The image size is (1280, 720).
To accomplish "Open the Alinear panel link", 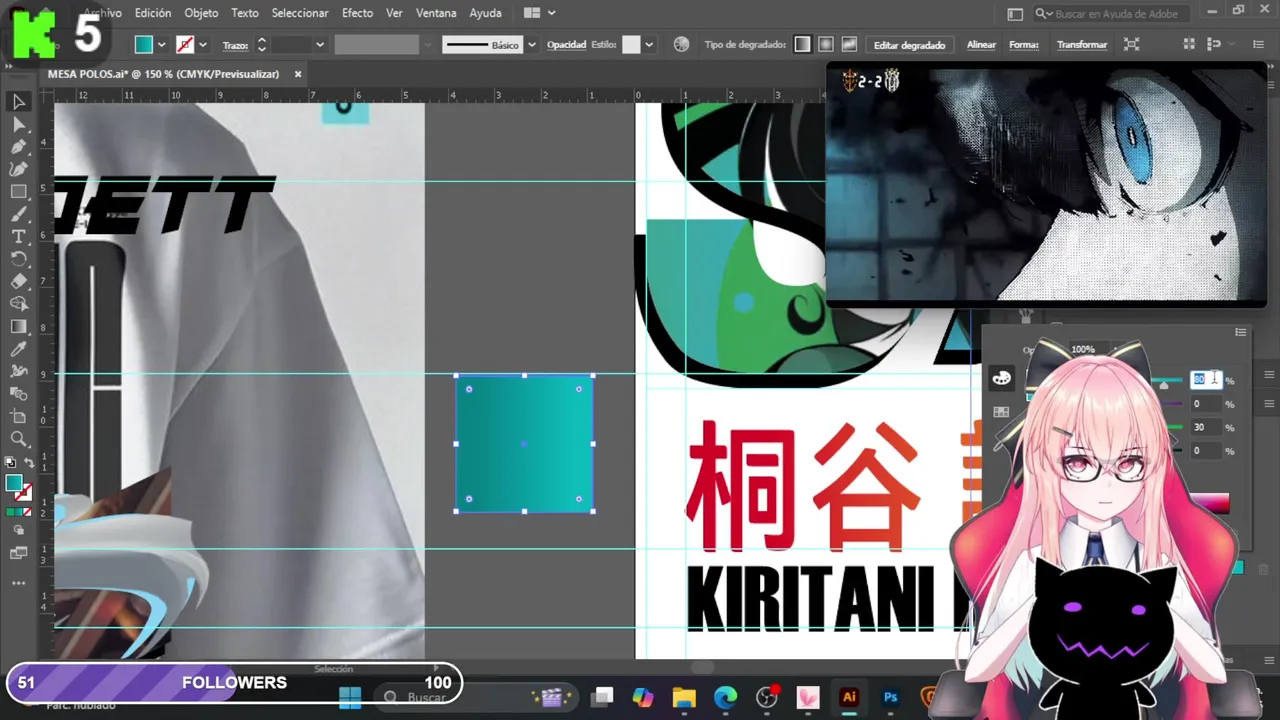I will pos(981,45).
